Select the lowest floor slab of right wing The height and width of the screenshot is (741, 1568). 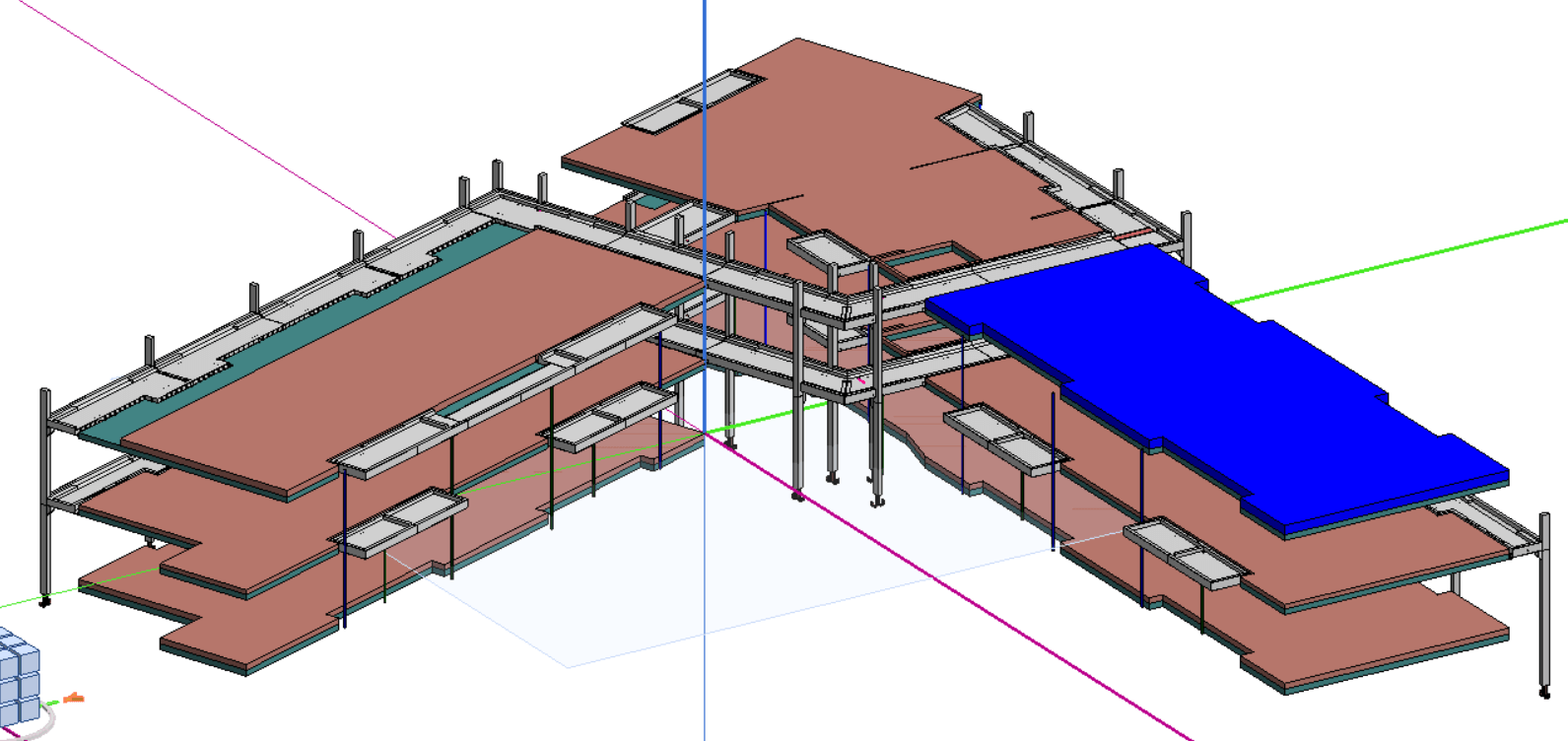click(x=1380, y=640)
